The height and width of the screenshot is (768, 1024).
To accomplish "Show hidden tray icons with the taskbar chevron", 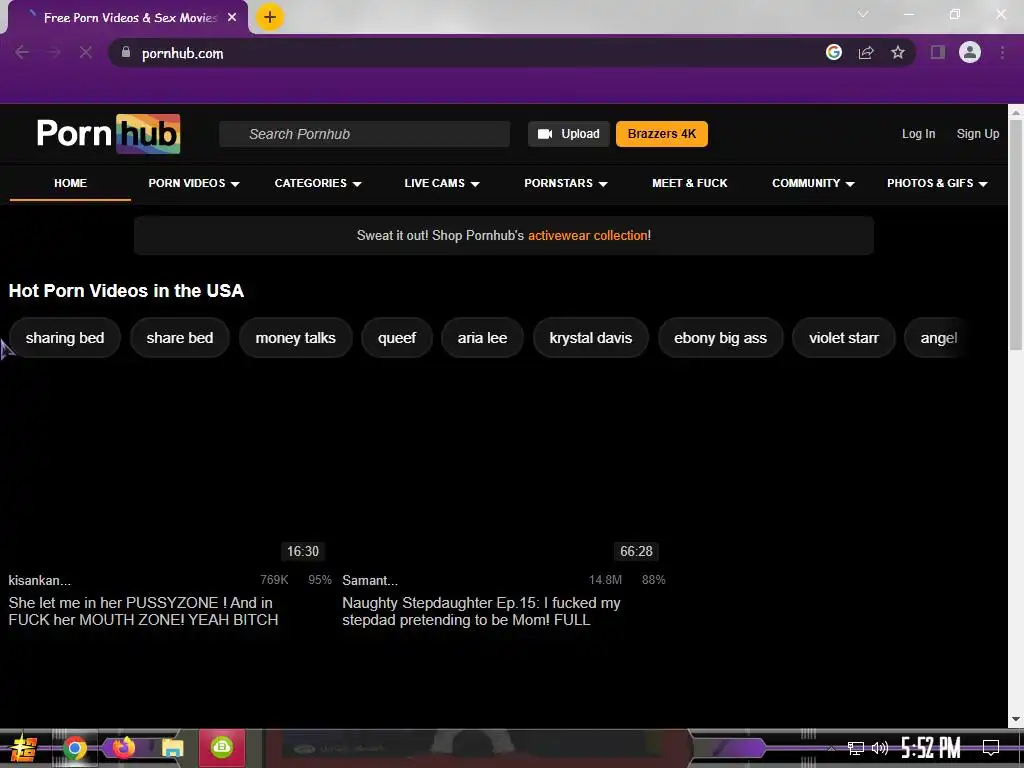I will coord(831,748).
